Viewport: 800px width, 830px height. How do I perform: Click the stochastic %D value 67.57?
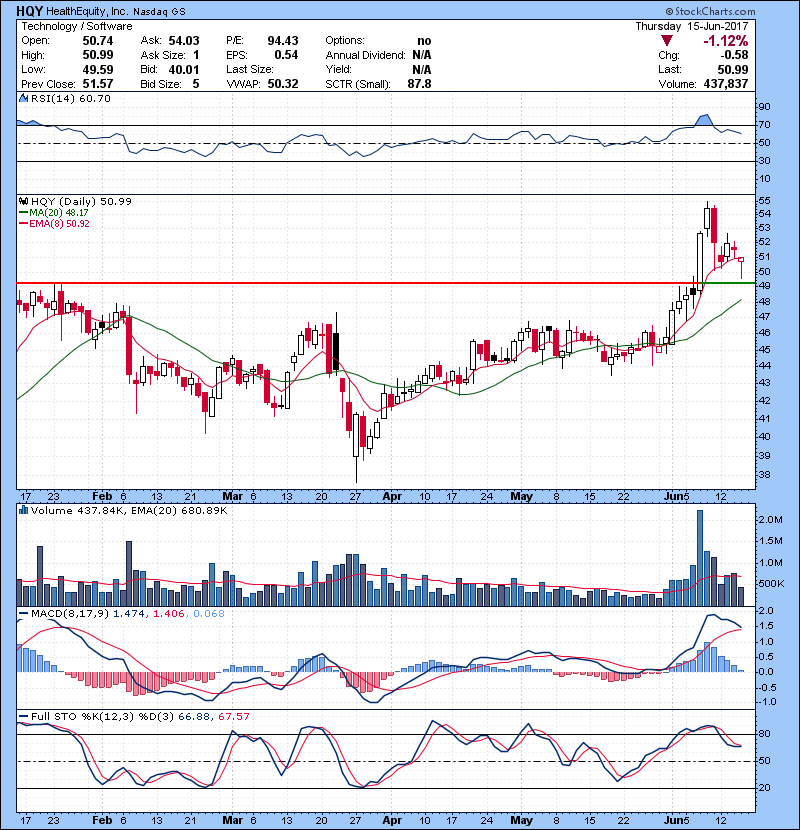233,716
